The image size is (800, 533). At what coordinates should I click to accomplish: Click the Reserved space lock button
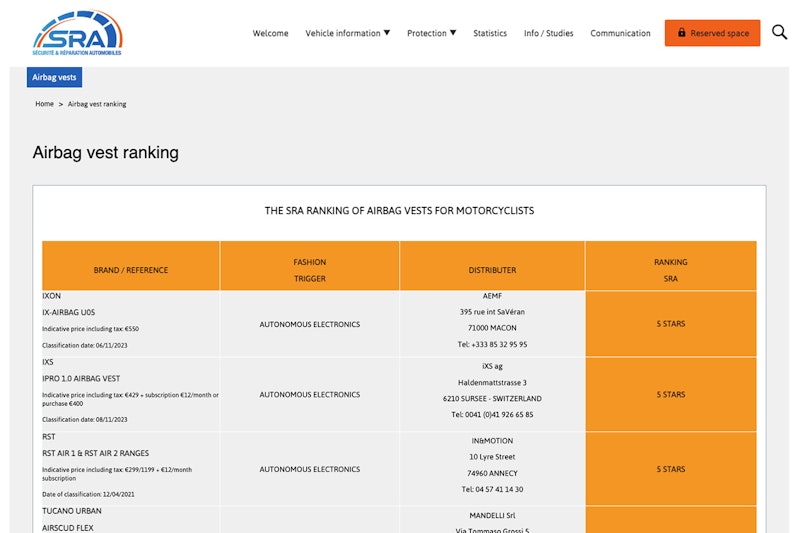tap(712, 33)
